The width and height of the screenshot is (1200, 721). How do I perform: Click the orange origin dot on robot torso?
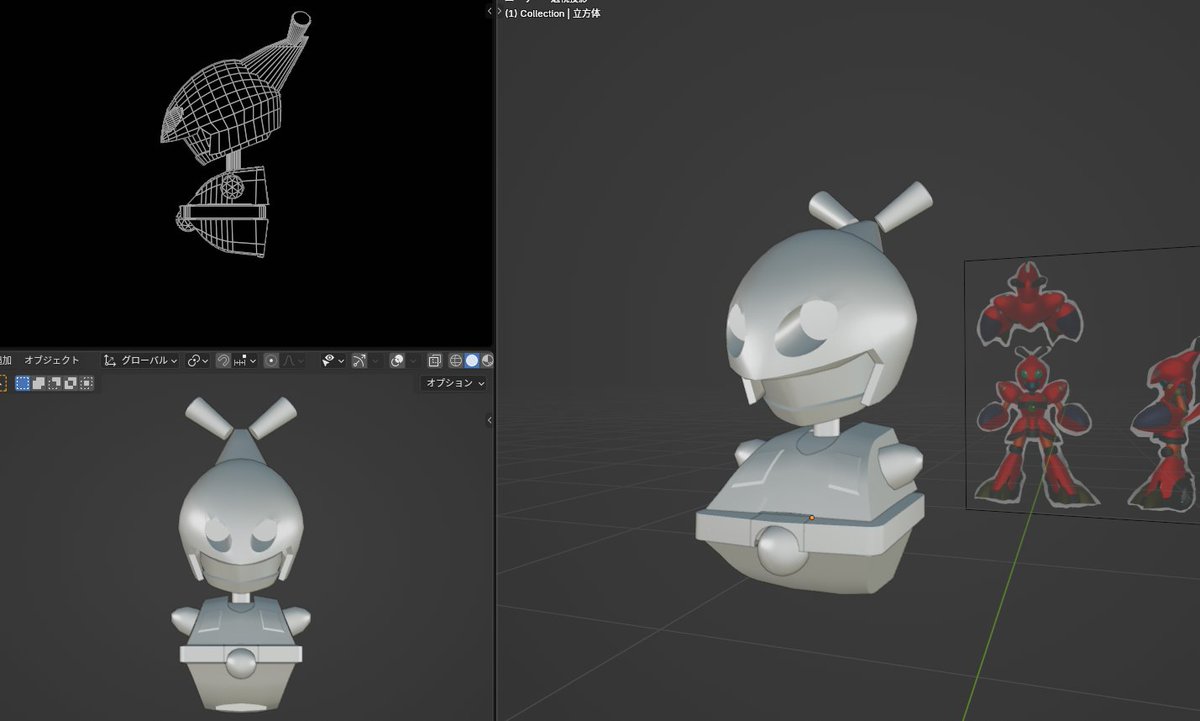(x=811, y=518)
